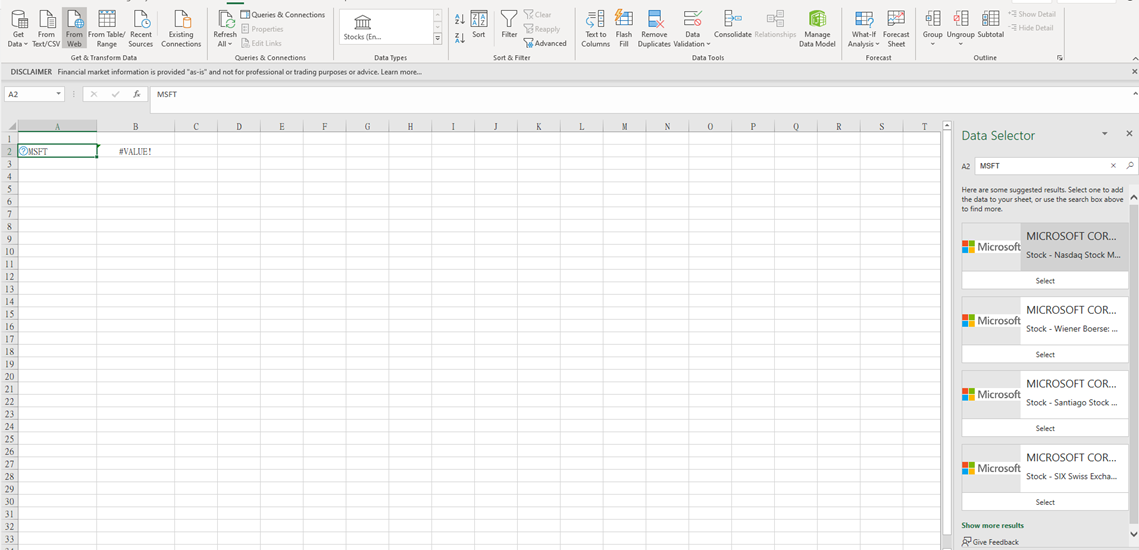Select the Nasdaq Microsoft result
The image size is (1139, 550).
click(1045, 280)
